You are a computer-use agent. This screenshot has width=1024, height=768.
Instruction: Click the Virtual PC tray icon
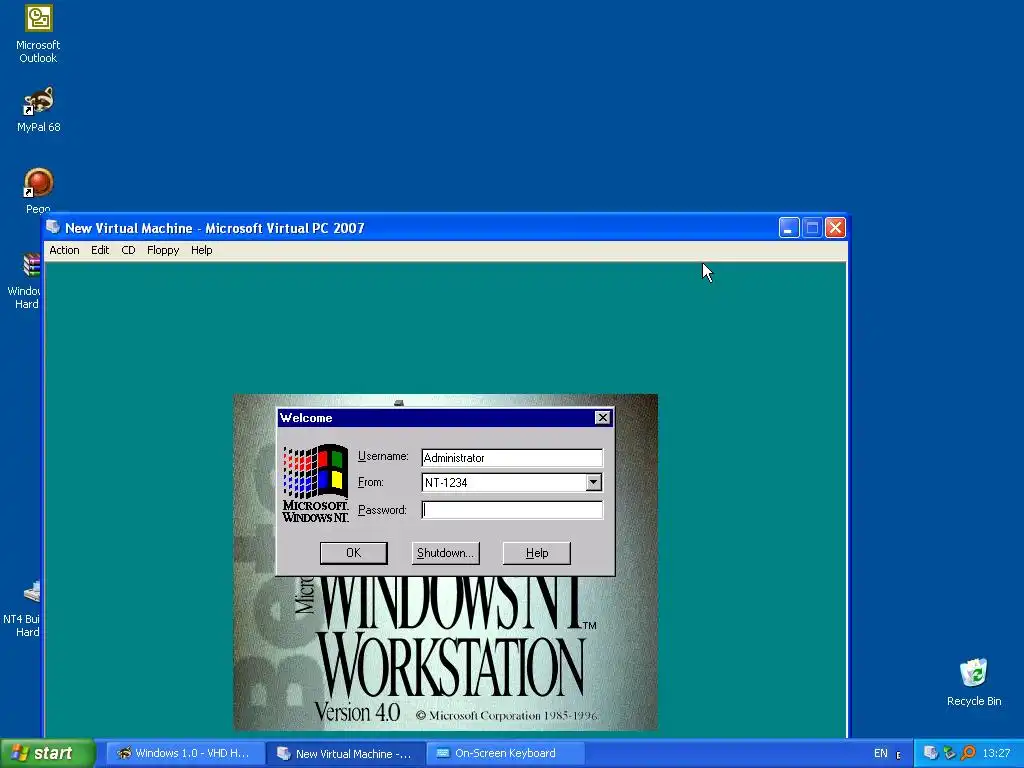click(931, 753)
